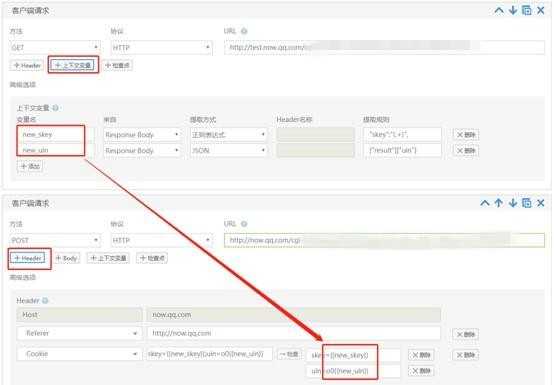554x385 pixels.
Task: Close the first client request panel
Action: click(541, 11)
